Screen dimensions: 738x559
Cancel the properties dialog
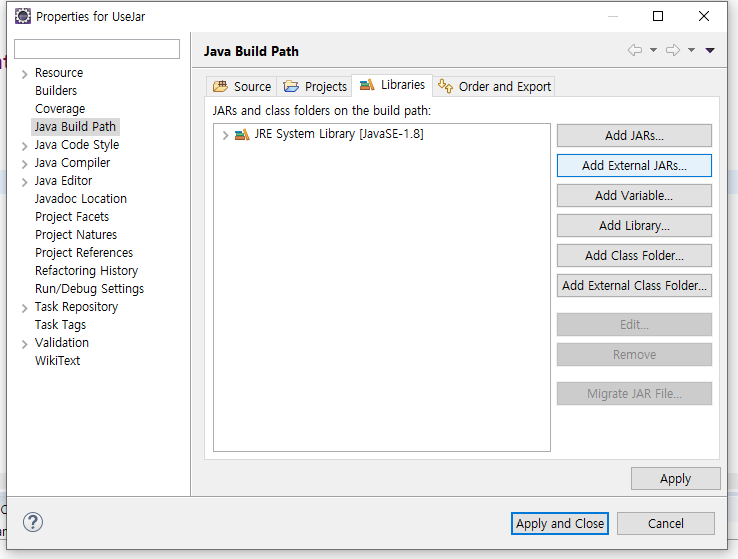pyautogui.click(x=666, y=523)
